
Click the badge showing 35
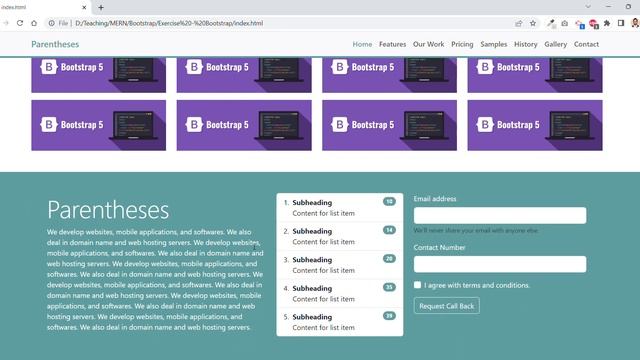(389, 287)
